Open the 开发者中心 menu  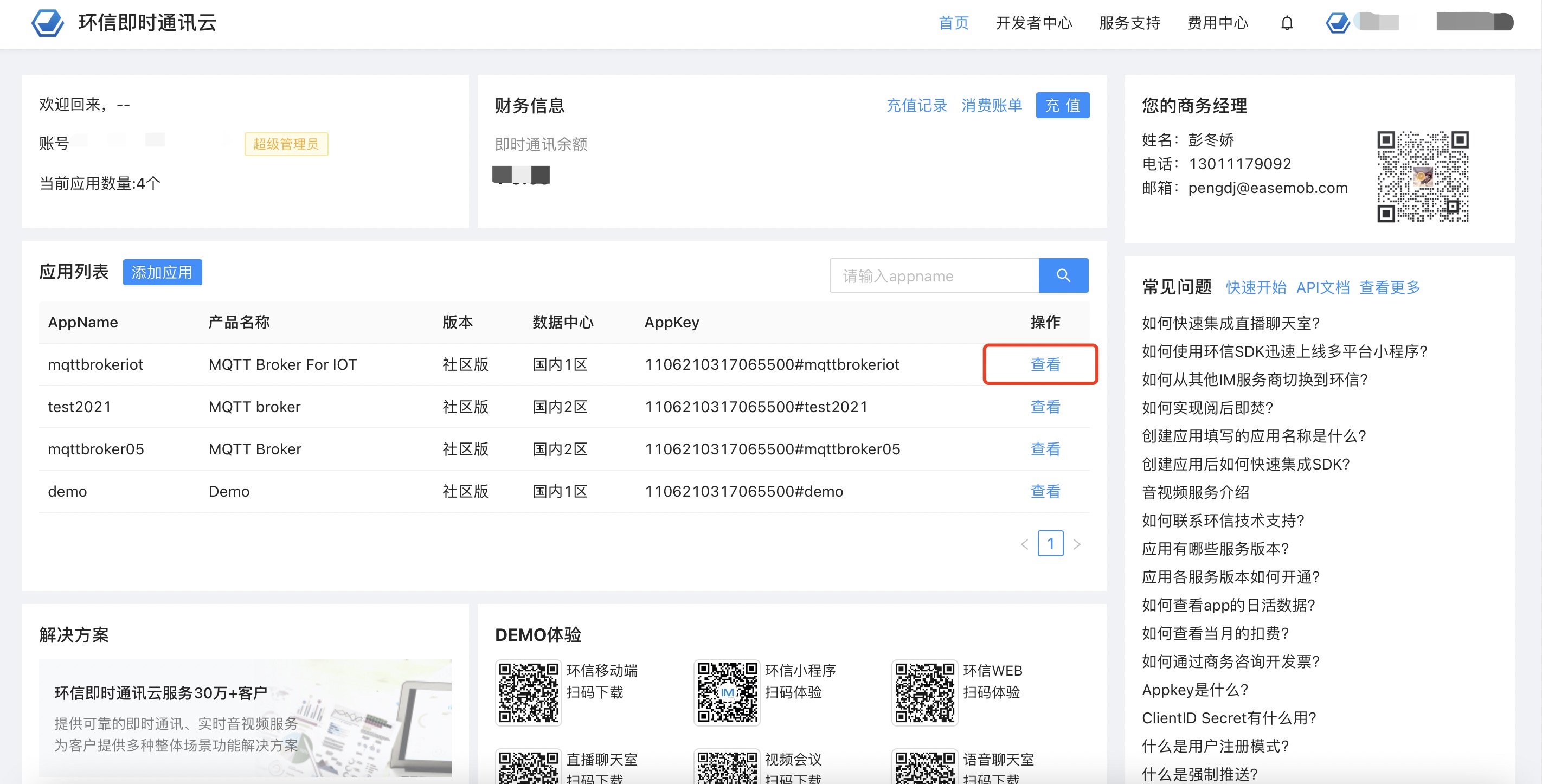(x=1034, y=23)
